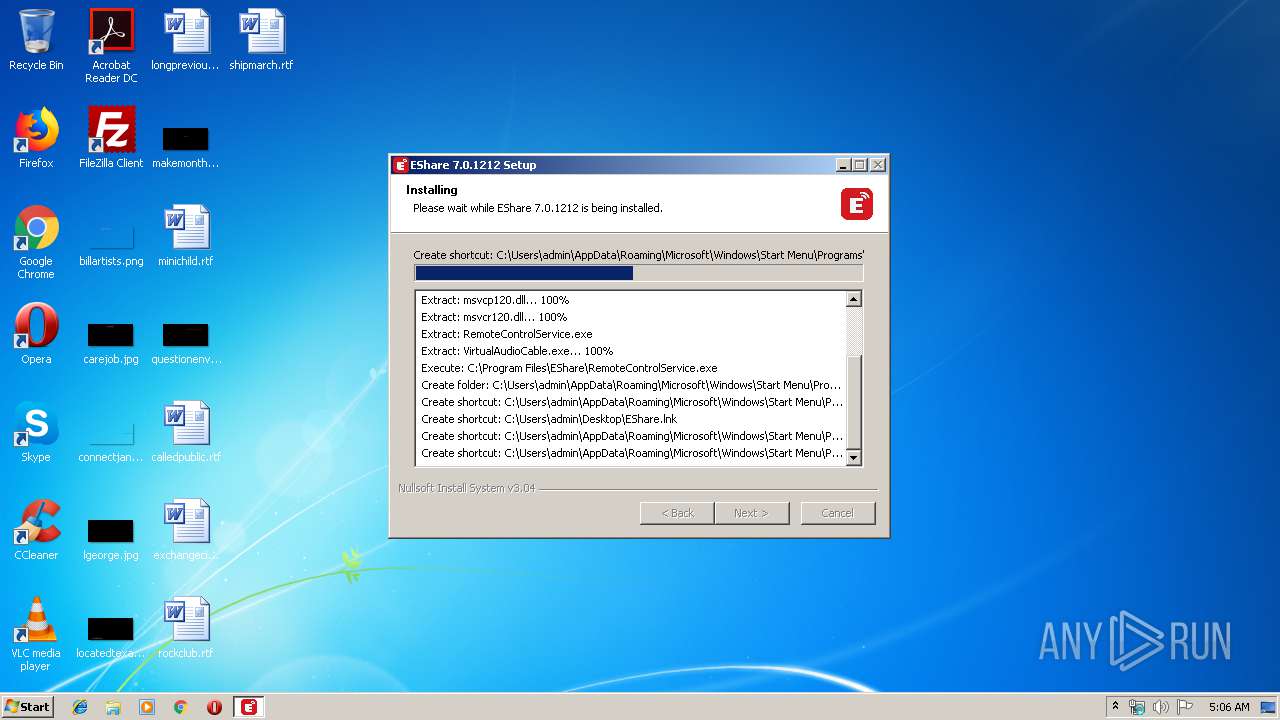1280x720 pixels.
Task: Launch Firefox from the desktop
Action: [x=36, y=138]
